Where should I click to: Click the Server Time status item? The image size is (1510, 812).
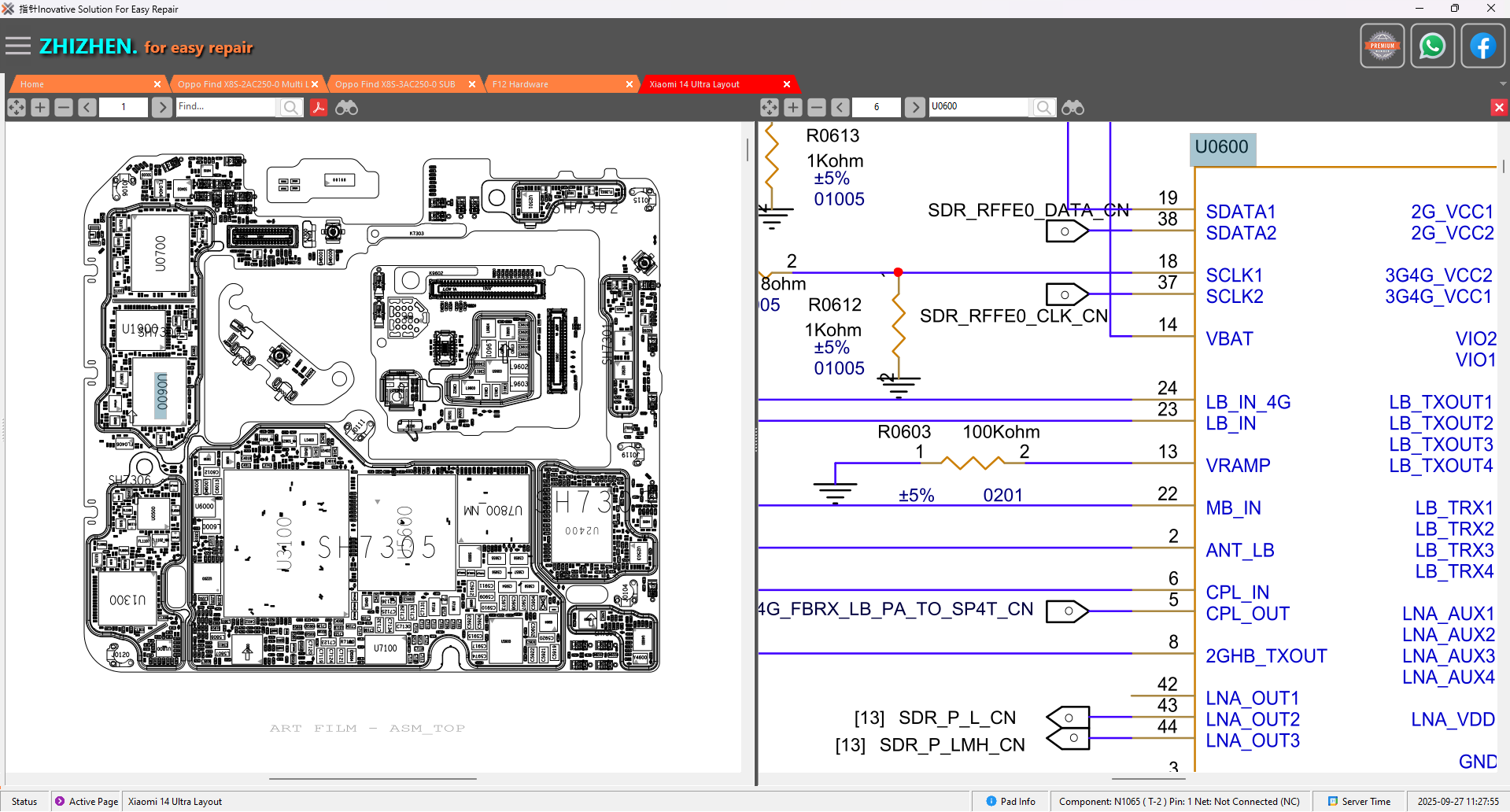point(1359,802)
